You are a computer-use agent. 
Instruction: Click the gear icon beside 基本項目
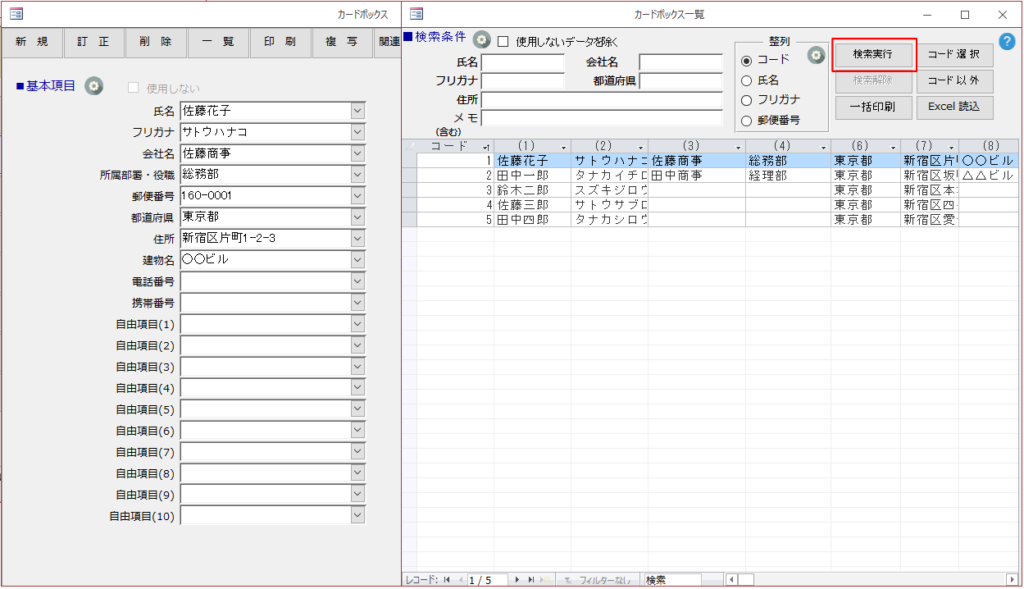coord(94,86)
